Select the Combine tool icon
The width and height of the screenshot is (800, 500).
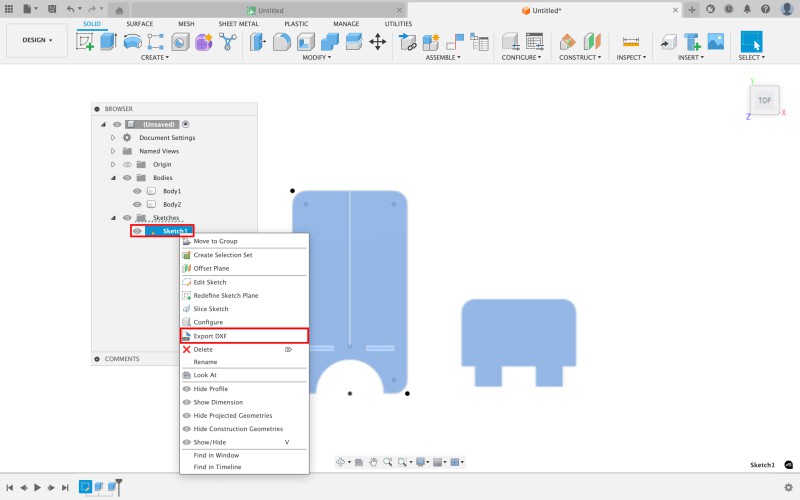tap(330, 41)
